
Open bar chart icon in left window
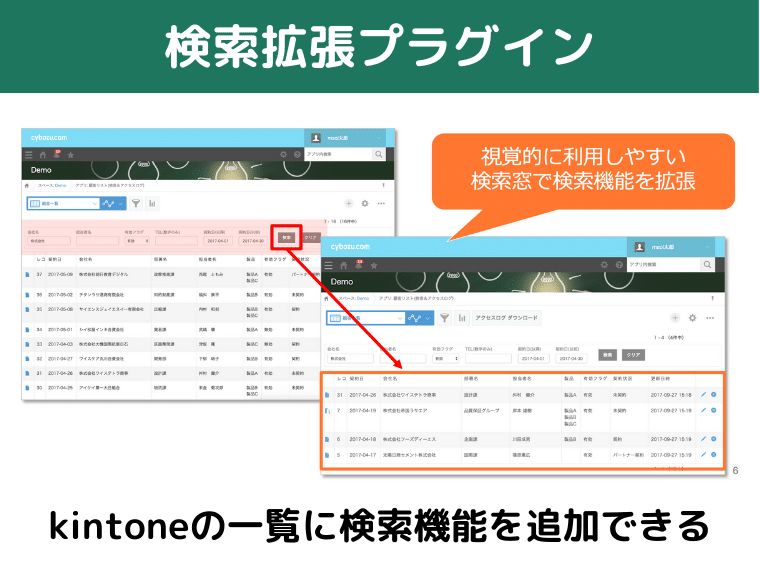pos(152,204)
